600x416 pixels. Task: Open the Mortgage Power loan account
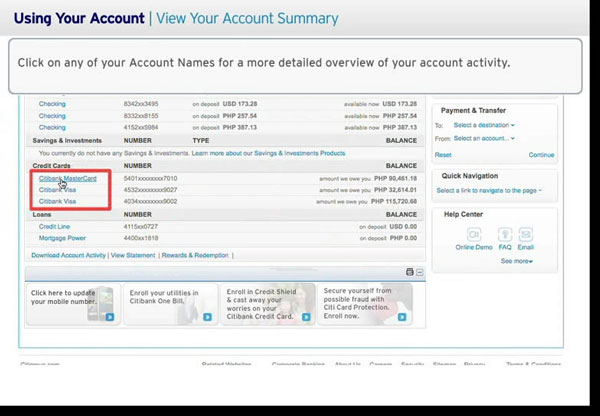(x=62, y=238)
